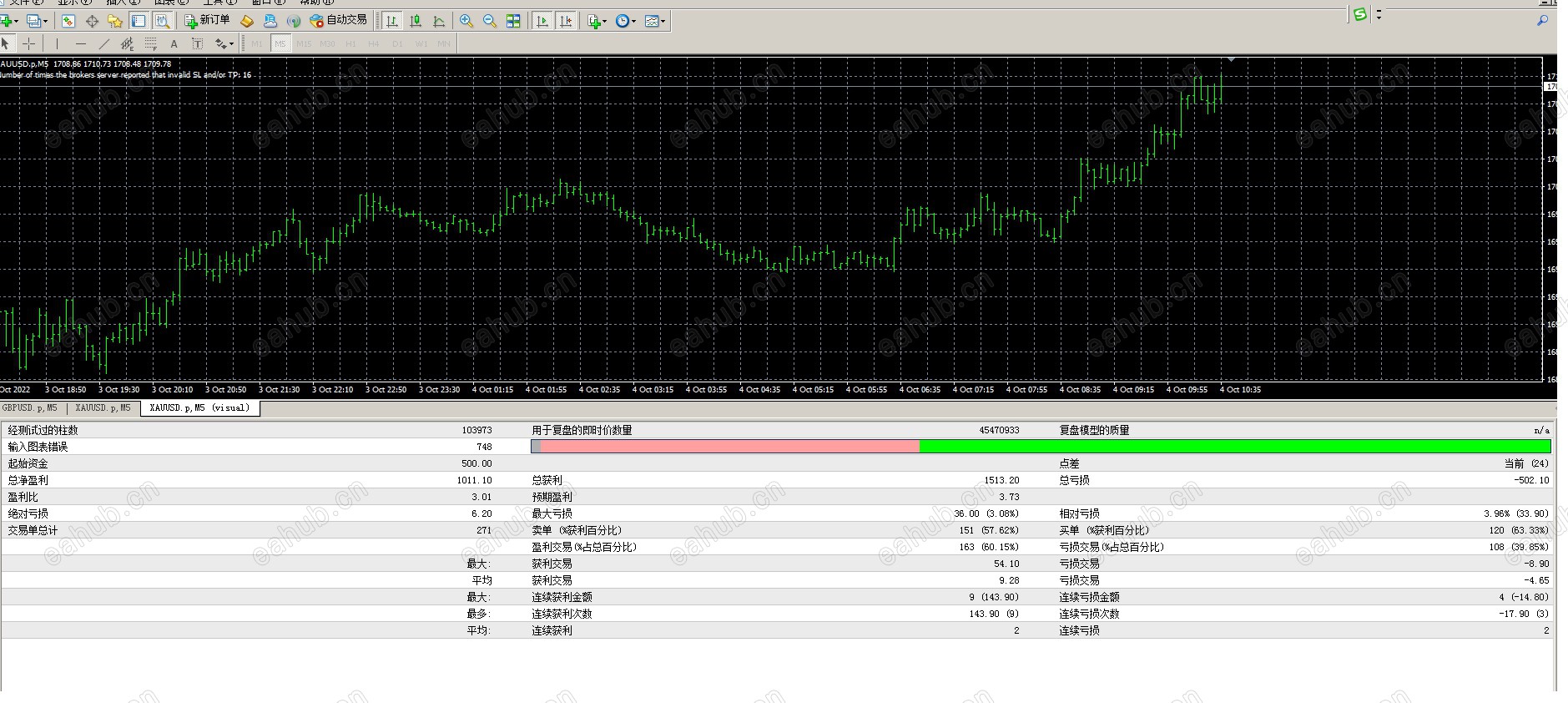Click the search magnifier in top right
Screen dimensions: 1568x703
[x=1542, y=21]
